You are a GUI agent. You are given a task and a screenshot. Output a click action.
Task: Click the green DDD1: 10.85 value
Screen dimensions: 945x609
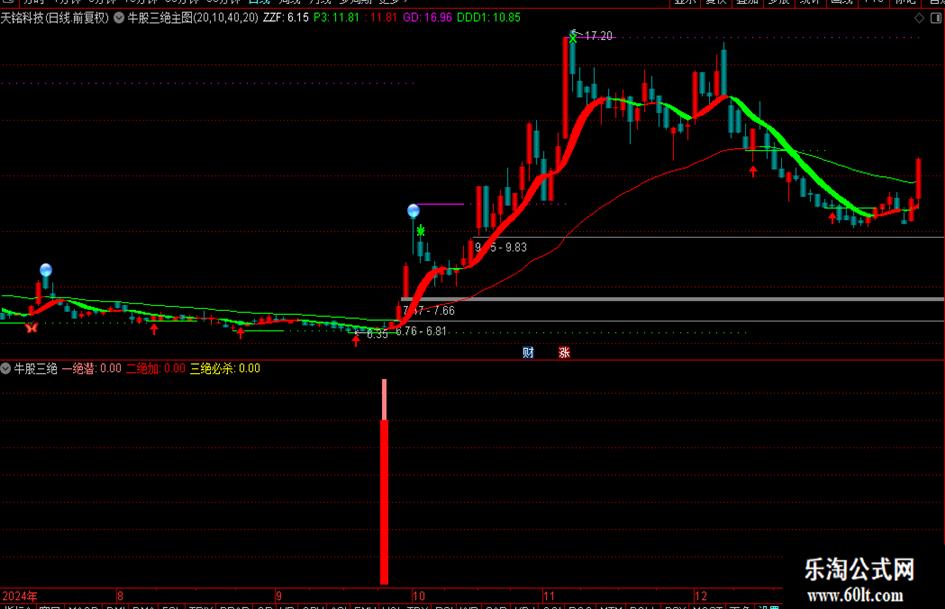point(489,18)
